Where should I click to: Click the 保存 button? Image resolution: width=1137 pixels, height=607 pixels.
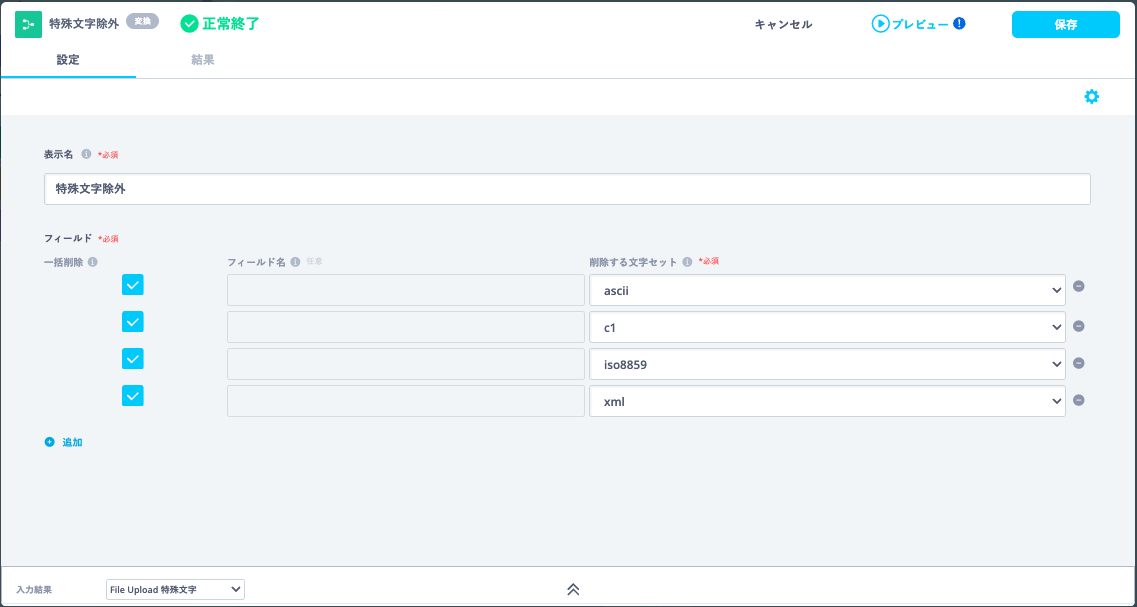click(x=1065, y=25)
